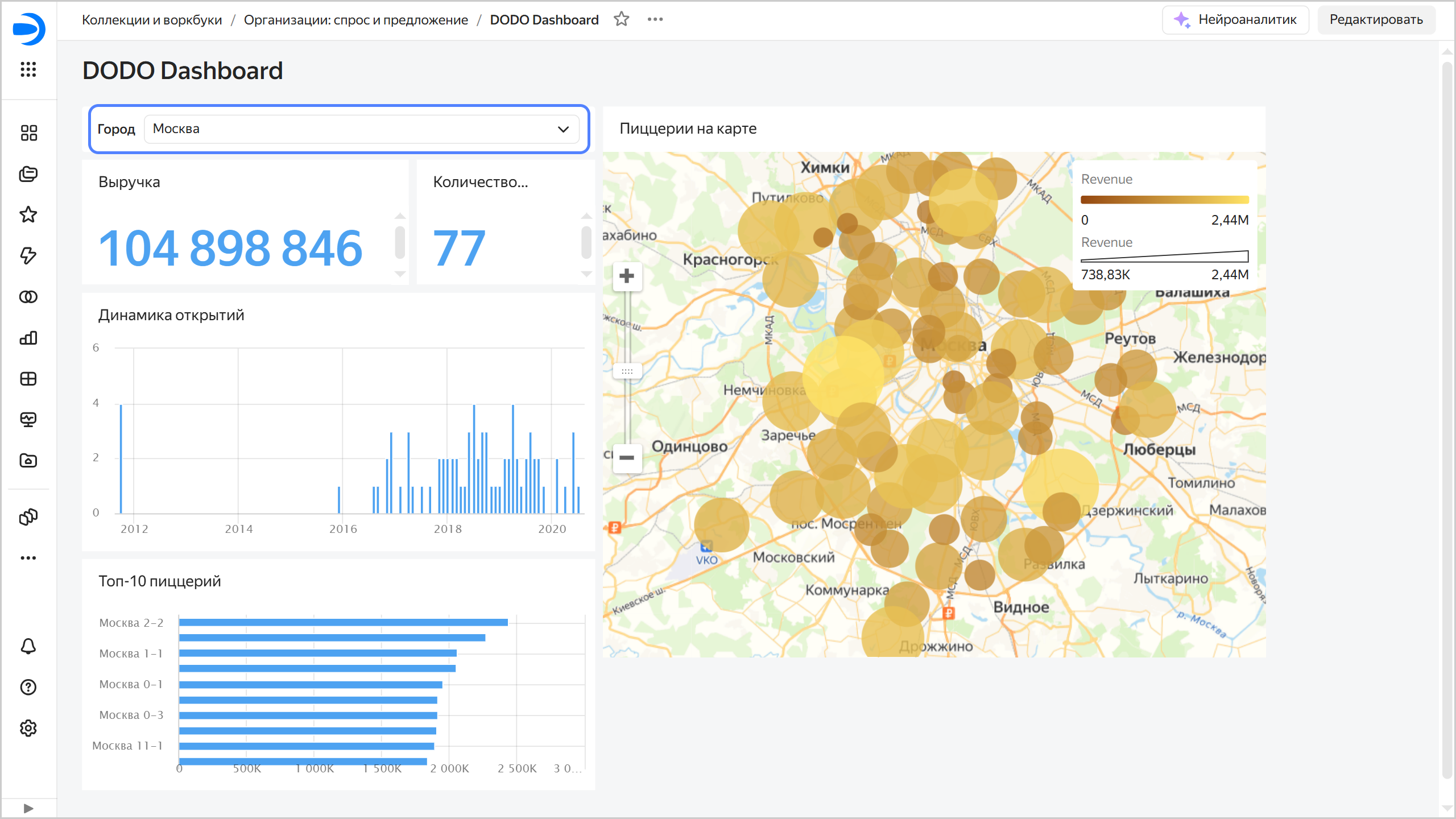Open the help question mark icon
Image resolution: width=1456 pixels, height=819 pixels.
click(x=28, y=687)
